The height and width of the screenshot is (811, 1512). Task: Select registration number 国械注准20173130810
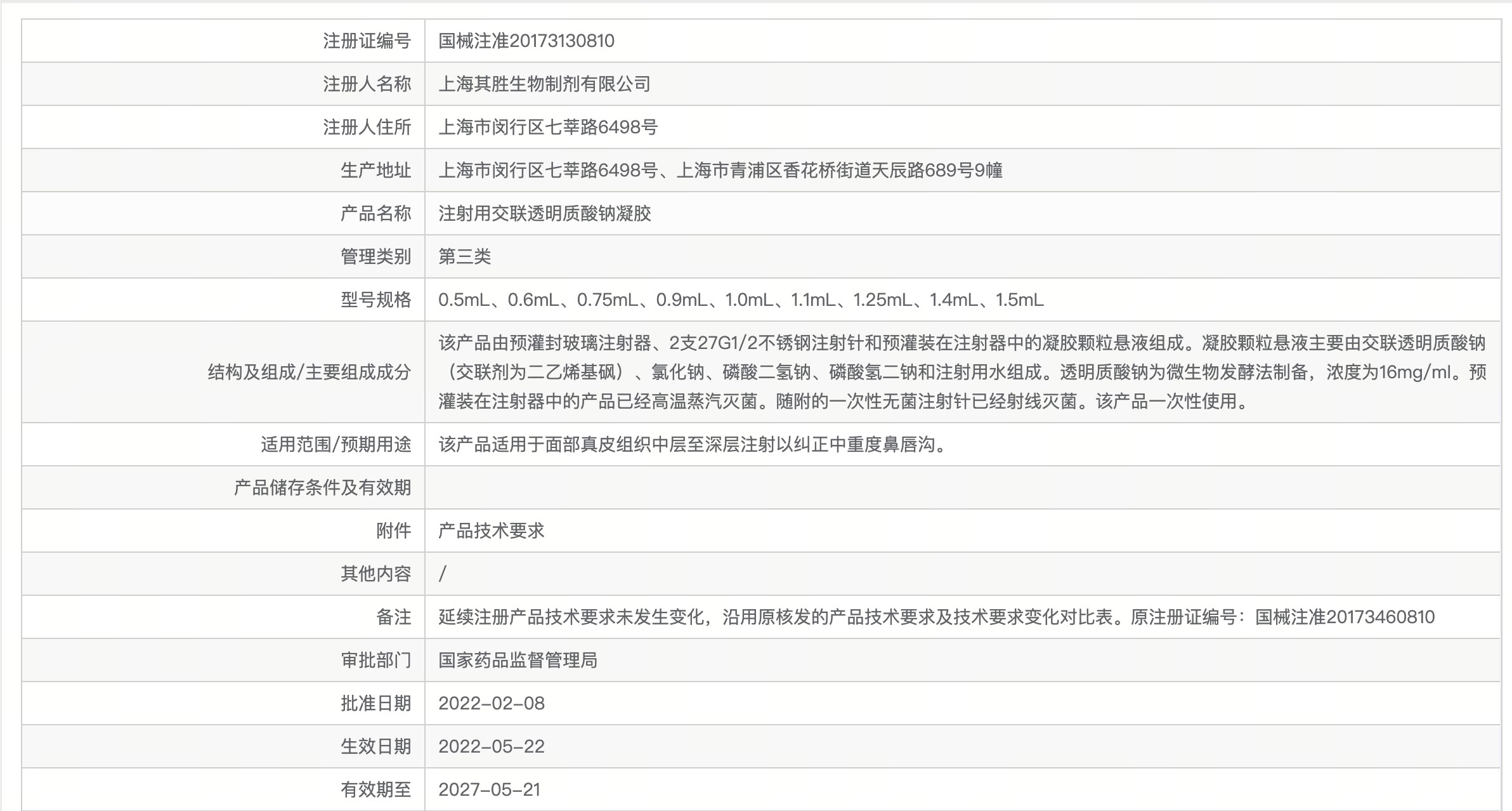(526, 41)
